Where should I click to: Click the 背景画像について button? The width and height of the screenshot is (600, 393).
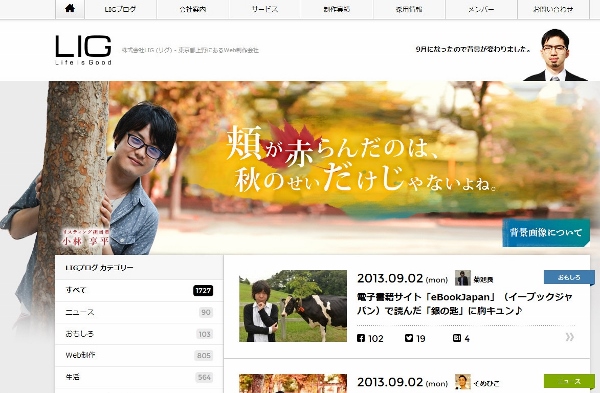546,233
